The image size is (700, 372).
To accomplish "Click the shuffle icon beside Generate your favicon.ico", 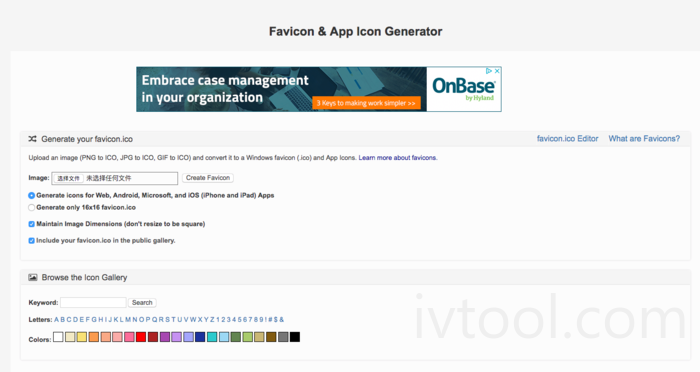I will (x=32, y=139).
